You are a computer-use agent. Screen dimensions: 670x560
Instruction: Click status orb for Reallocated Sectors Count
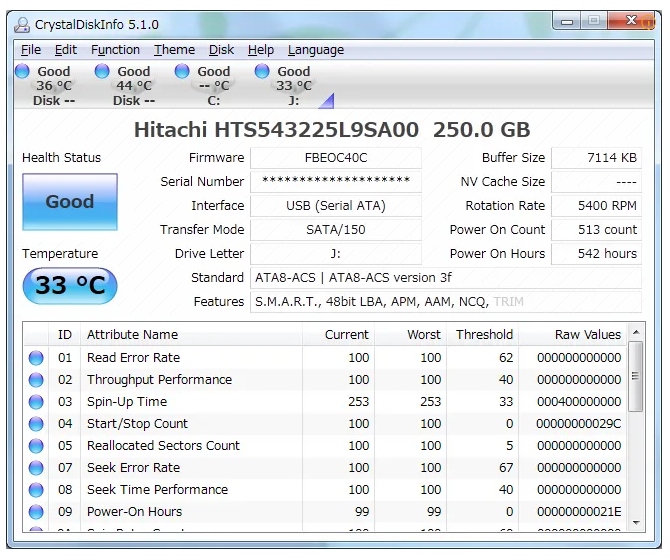tap(36, 446)
